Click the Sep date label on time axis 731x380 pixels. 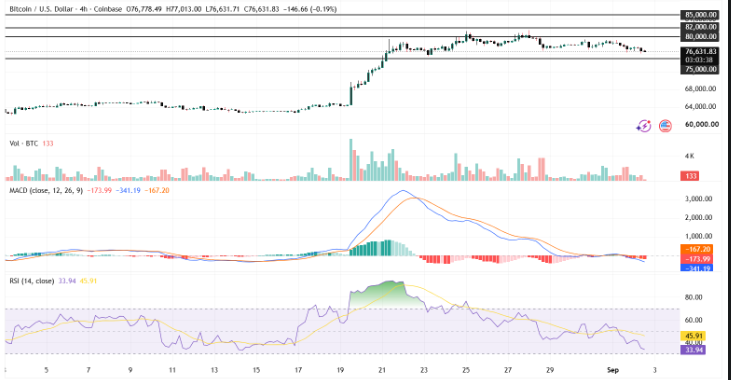(613, 370)
